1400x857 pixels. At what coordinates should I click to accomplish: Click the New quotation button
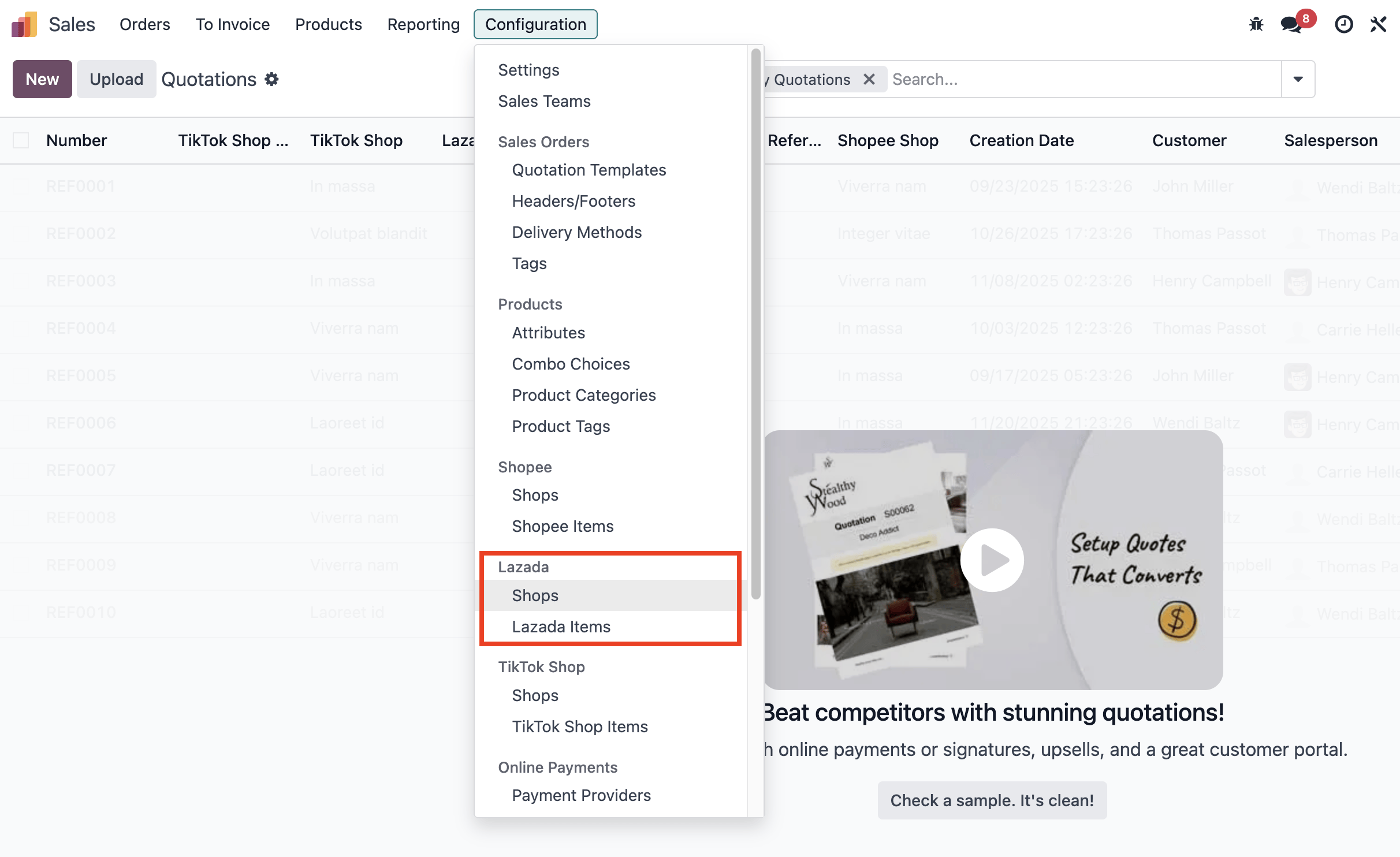pyautogui.click(x=42, y=79)
